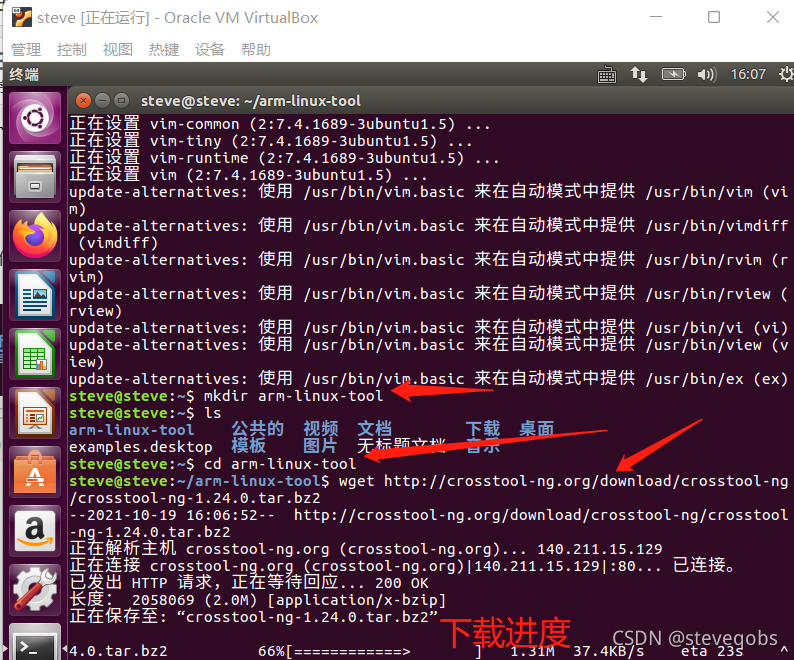The width and height of the screenshot is (794, 660).
Task: Minimize the terminal window
Action: point(102,101)
